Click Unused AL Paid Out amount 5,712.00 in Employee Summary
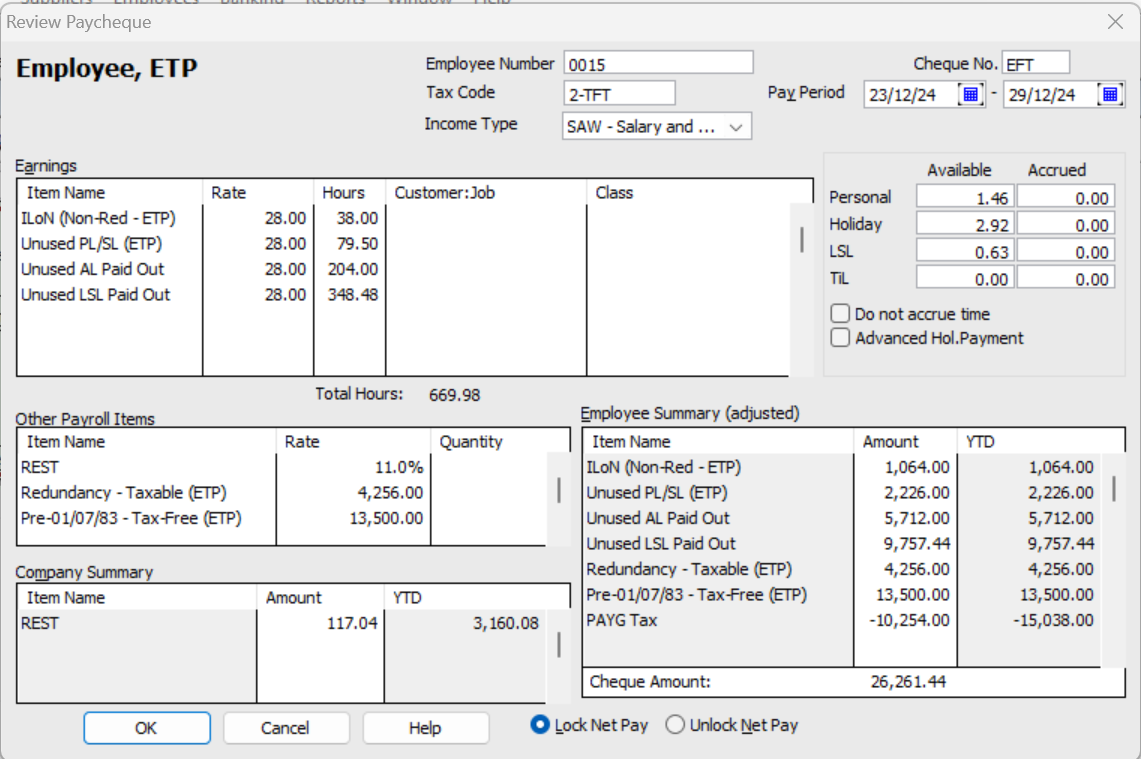Image resolution: width=1141 pixels, height=759 pixels. click(x=917, y=518)
